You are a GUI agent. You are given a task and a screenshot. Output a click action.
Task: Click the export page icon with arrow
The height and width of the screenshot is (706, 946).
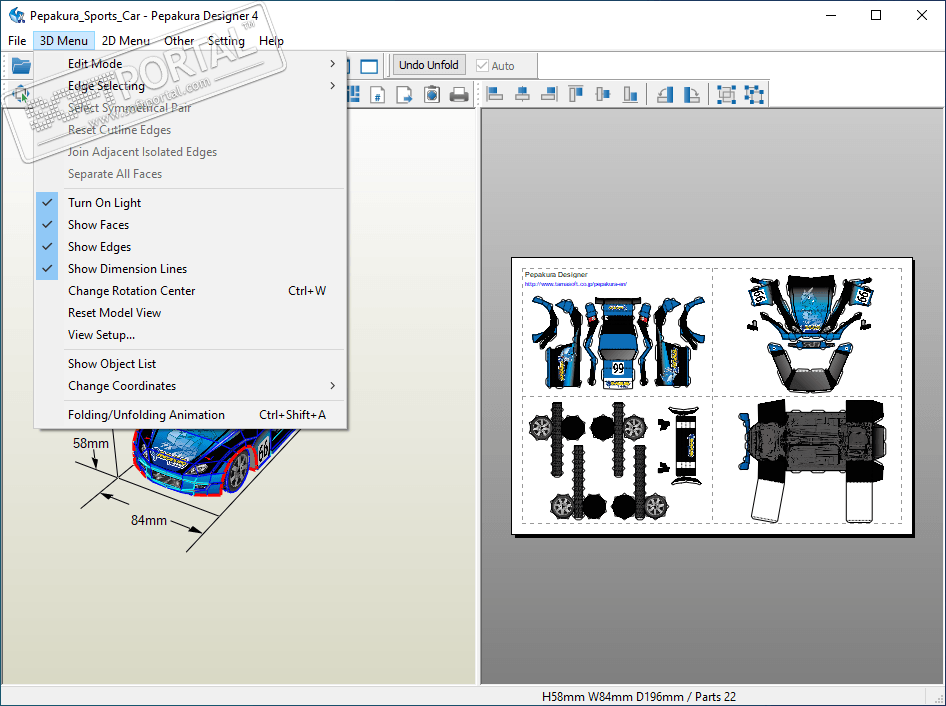404,95
